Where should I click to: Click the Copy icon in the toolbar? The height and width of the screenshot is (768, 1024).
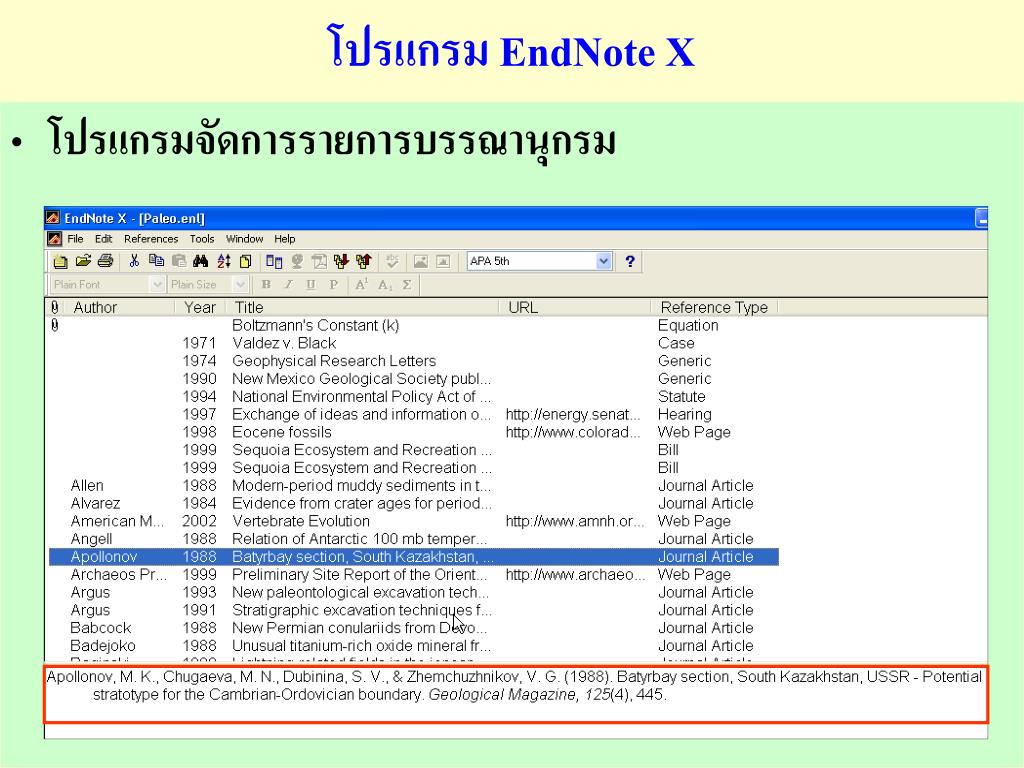coord(156,261)
